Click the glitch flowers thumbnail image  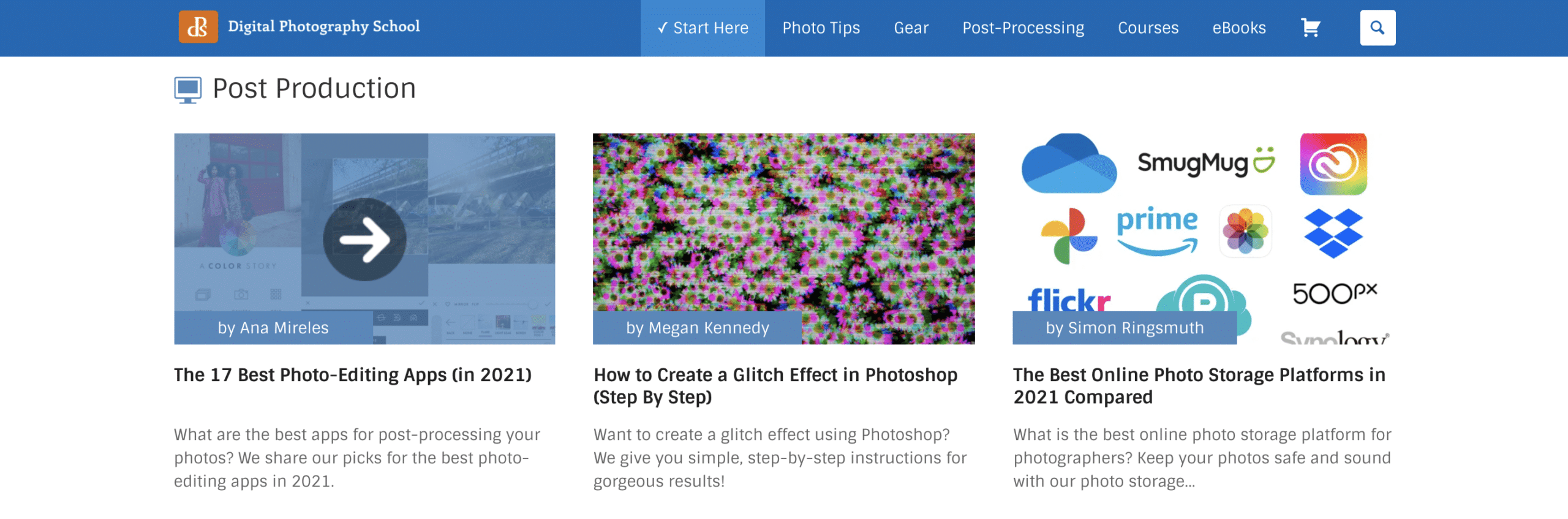pyautogui.click(x=783, y=239)
